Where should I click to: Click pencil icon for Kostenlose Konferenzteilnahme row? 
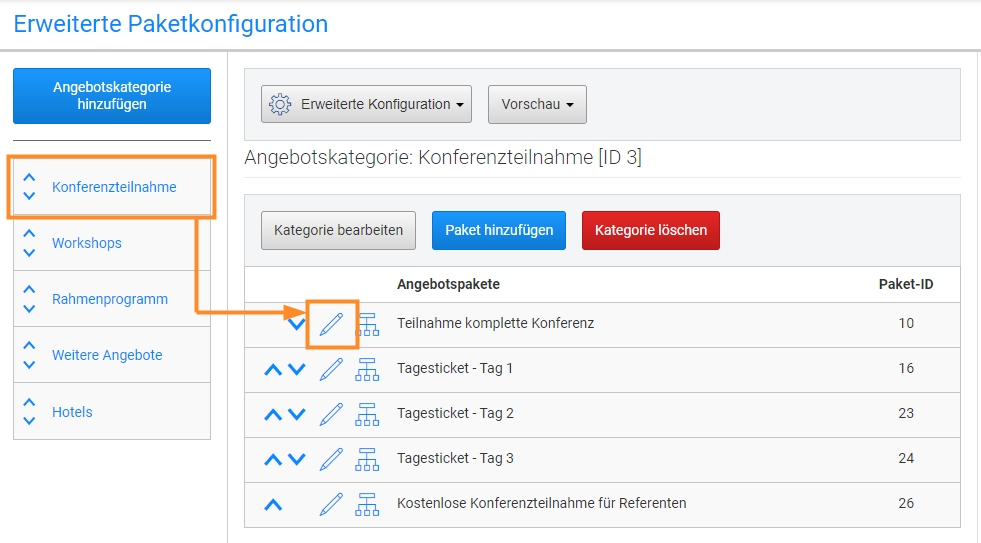(331, 504)
